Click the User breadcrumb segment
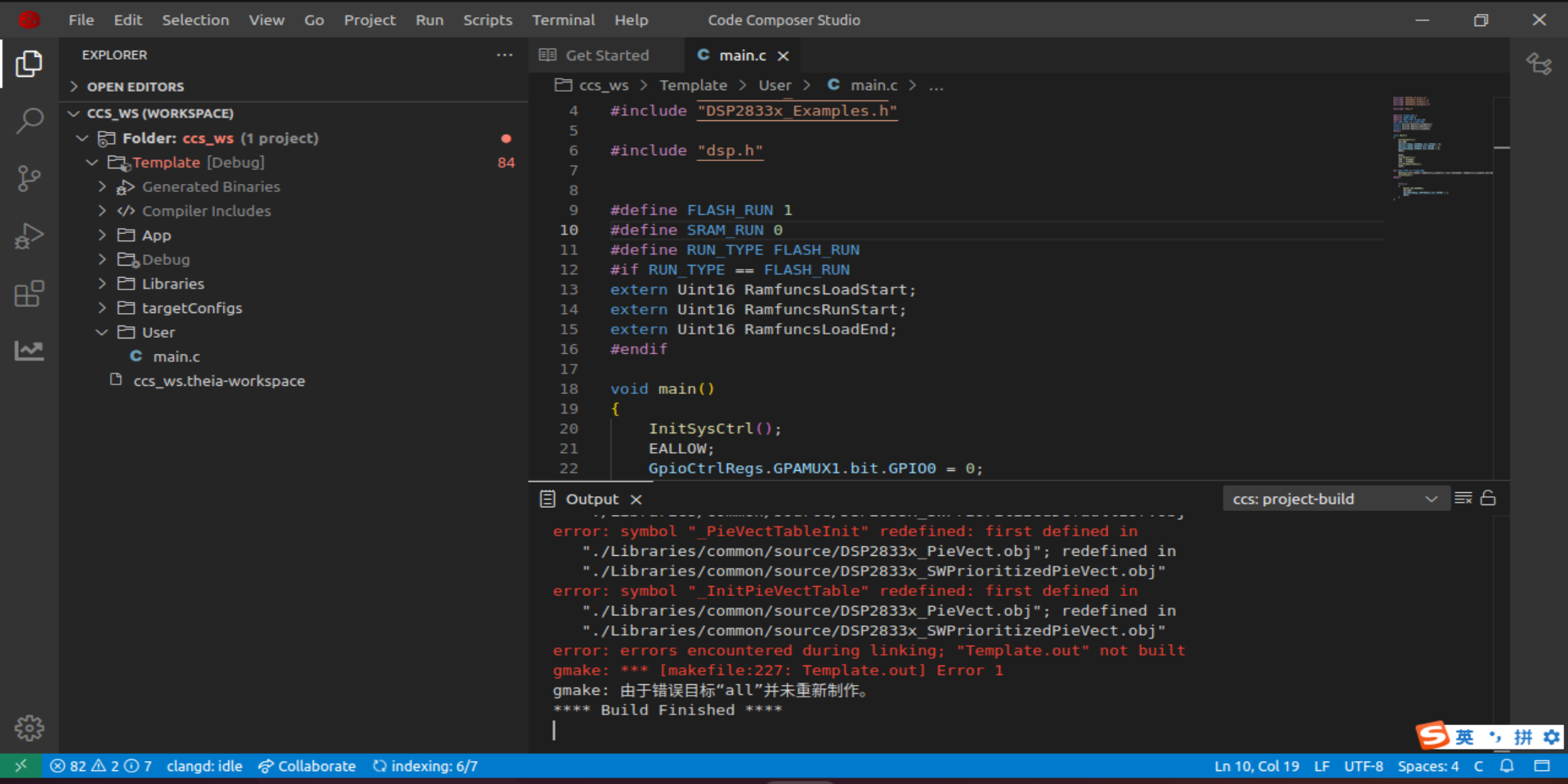 pos(775,86)
